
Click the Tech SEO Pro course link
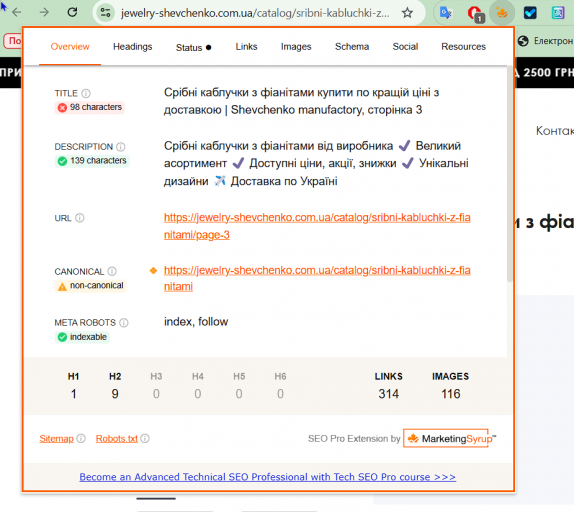point(268,477)
